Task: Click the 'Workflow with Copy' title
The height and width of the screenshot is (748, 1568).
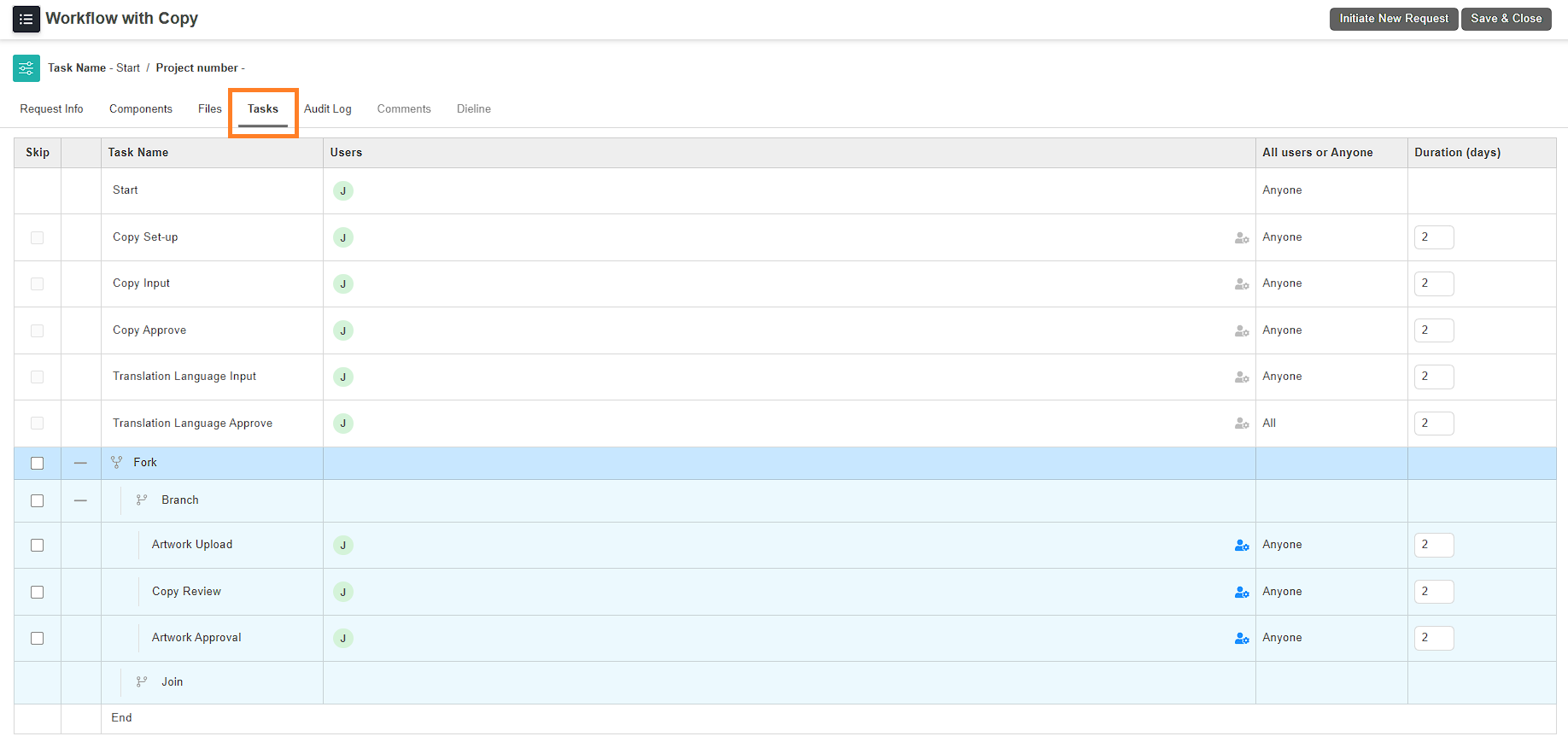Action: (x=122, y=19)
